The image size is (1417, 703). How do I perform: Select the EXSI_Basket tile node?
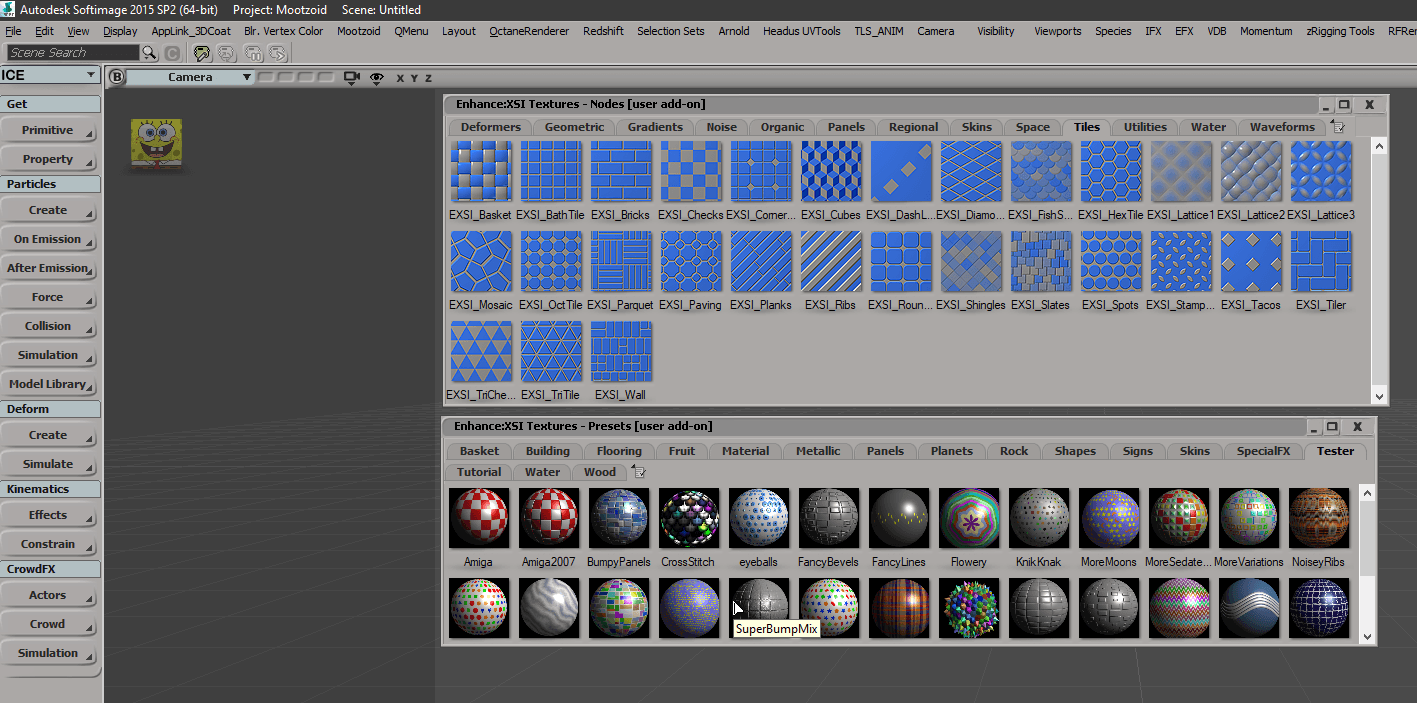[x=481, y=171]
